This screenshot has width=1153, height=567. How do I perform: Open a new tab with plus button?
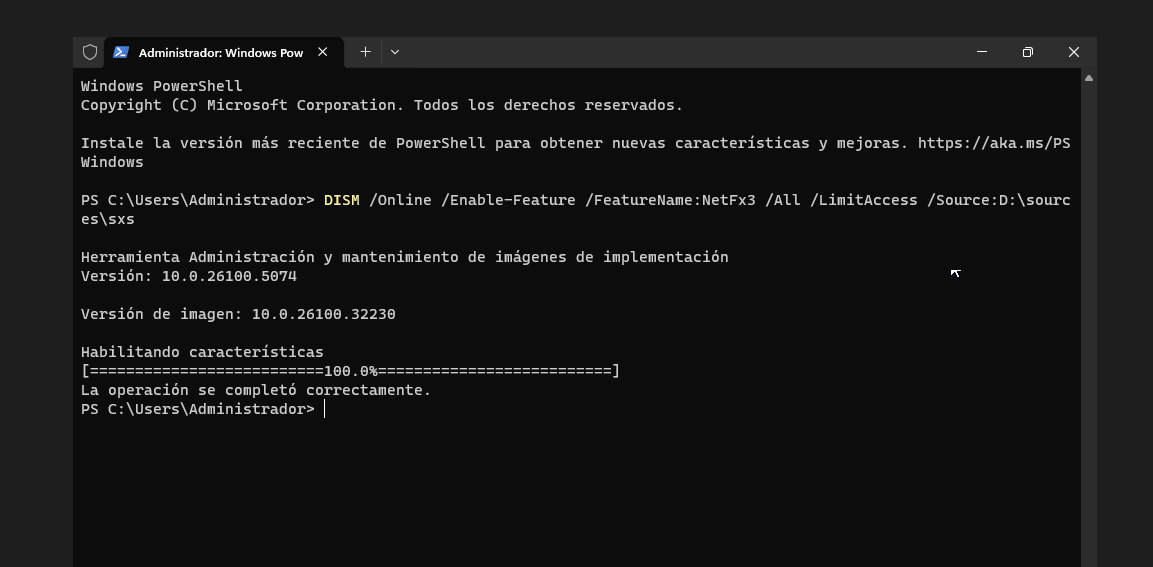click(x=365, y=52)
